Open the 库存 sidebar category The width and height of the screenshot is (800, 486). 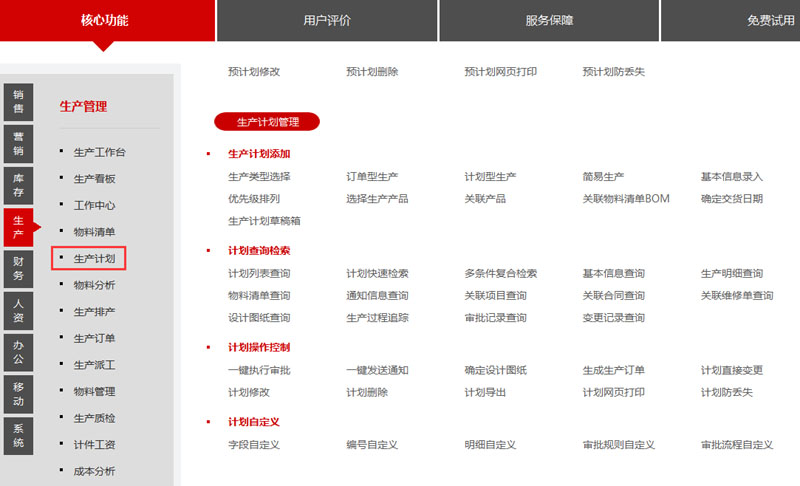[x=18, y=185]
